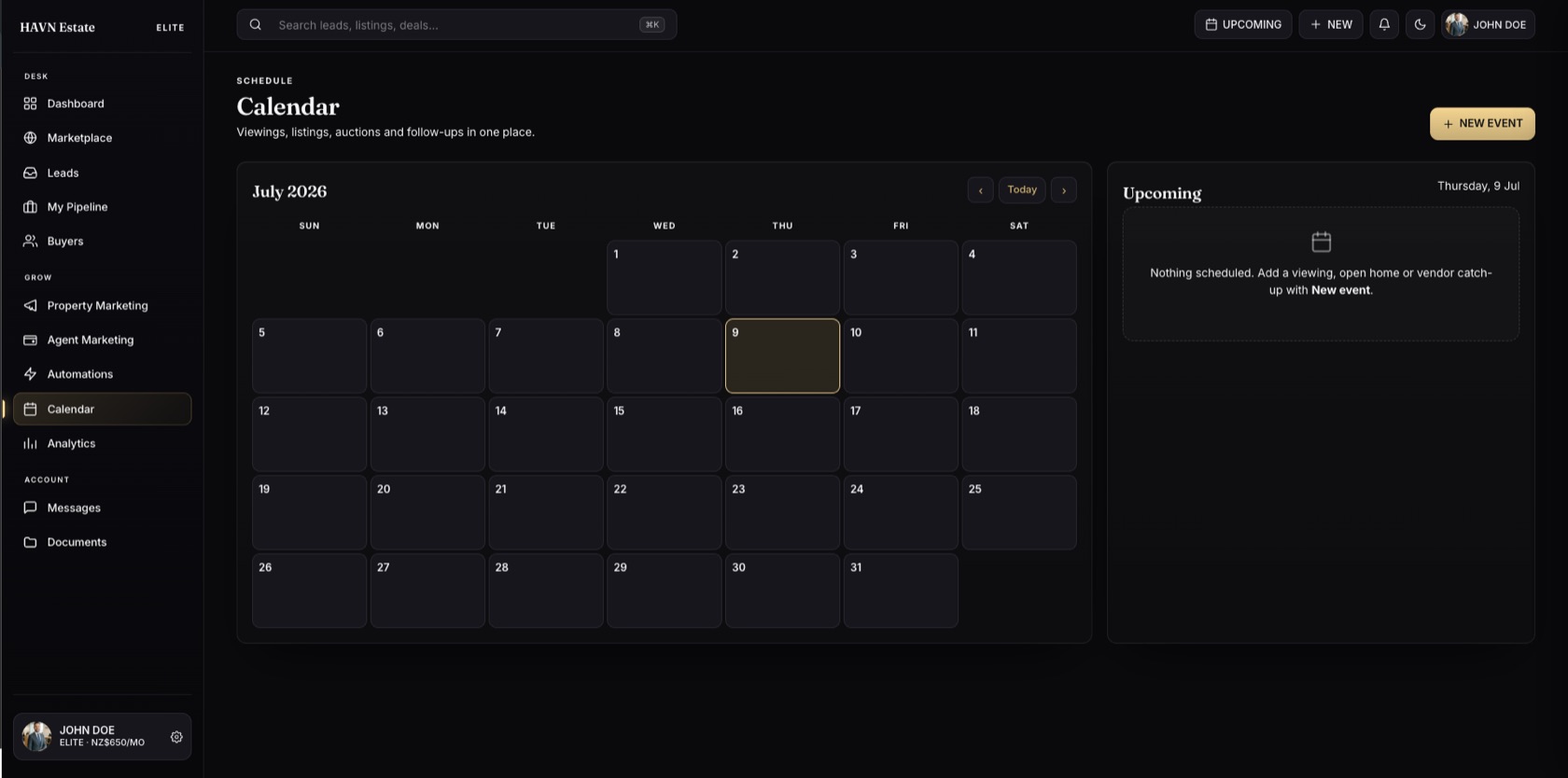
Task: Click the HAVN Estate logo
Action: pyautogui.click(x=57, y=27)
